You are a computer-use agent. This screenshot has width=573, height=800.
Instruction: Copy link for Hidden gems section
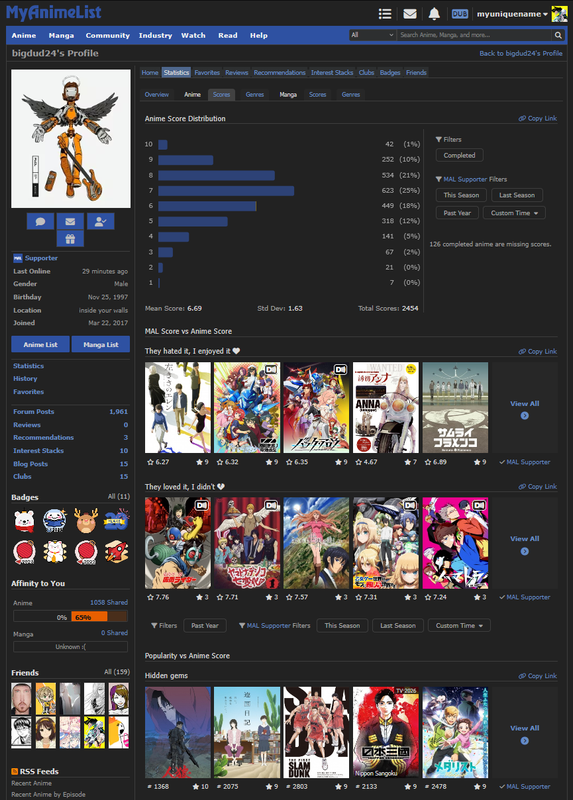(538, 676)
